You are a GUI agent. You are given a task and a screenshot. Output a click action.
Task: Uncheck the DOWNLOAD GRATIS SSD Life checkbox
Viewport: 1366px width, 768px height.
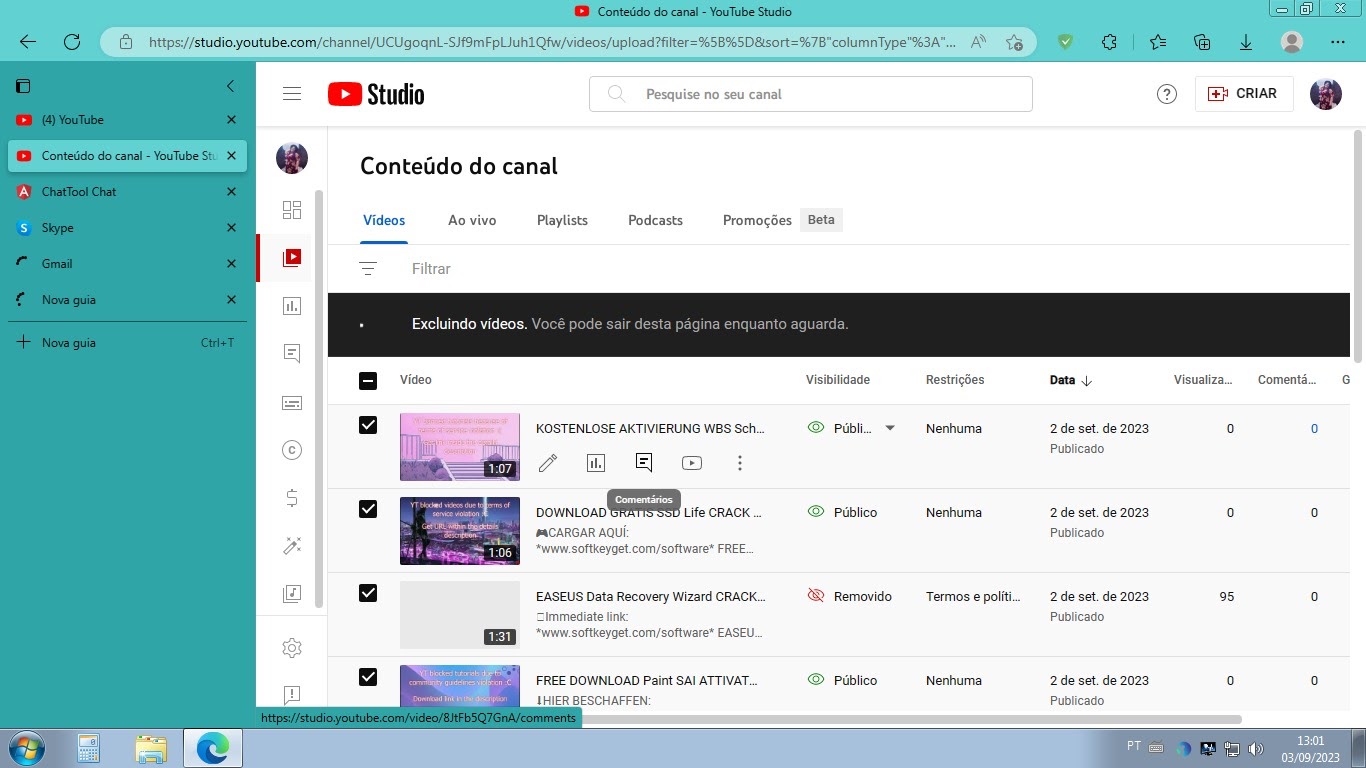[x=368, y=509]
